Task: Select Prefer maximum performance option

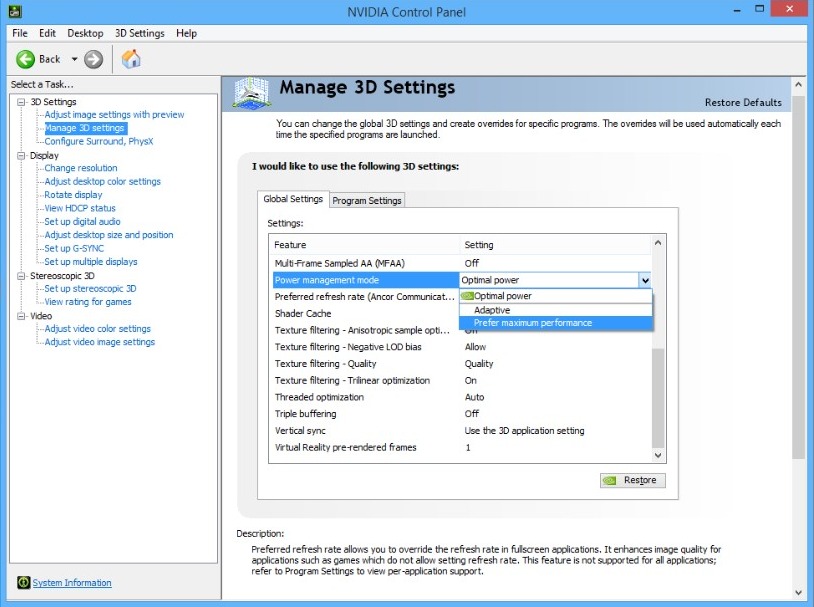Action: (533, 323)
